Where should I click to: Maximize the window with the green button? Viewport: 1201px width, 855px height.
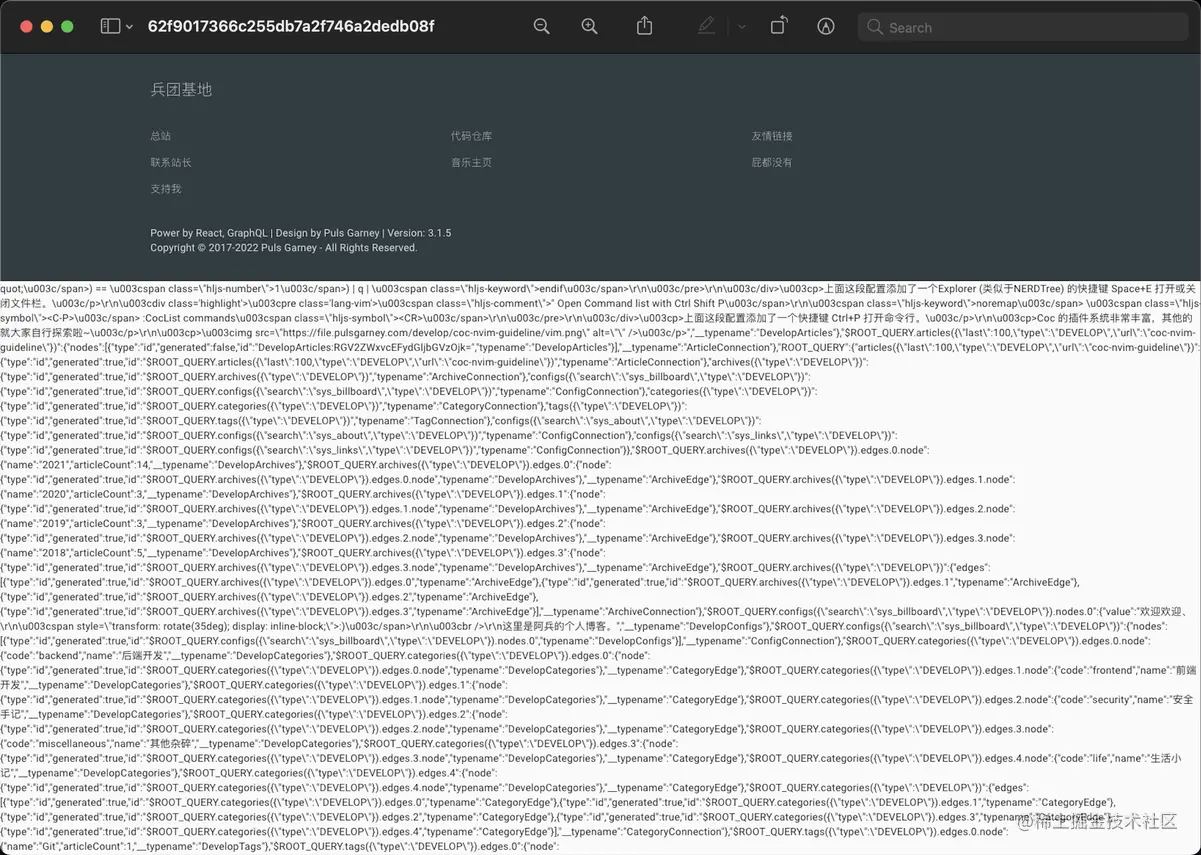pyautogui.click(x=67, y=27)
